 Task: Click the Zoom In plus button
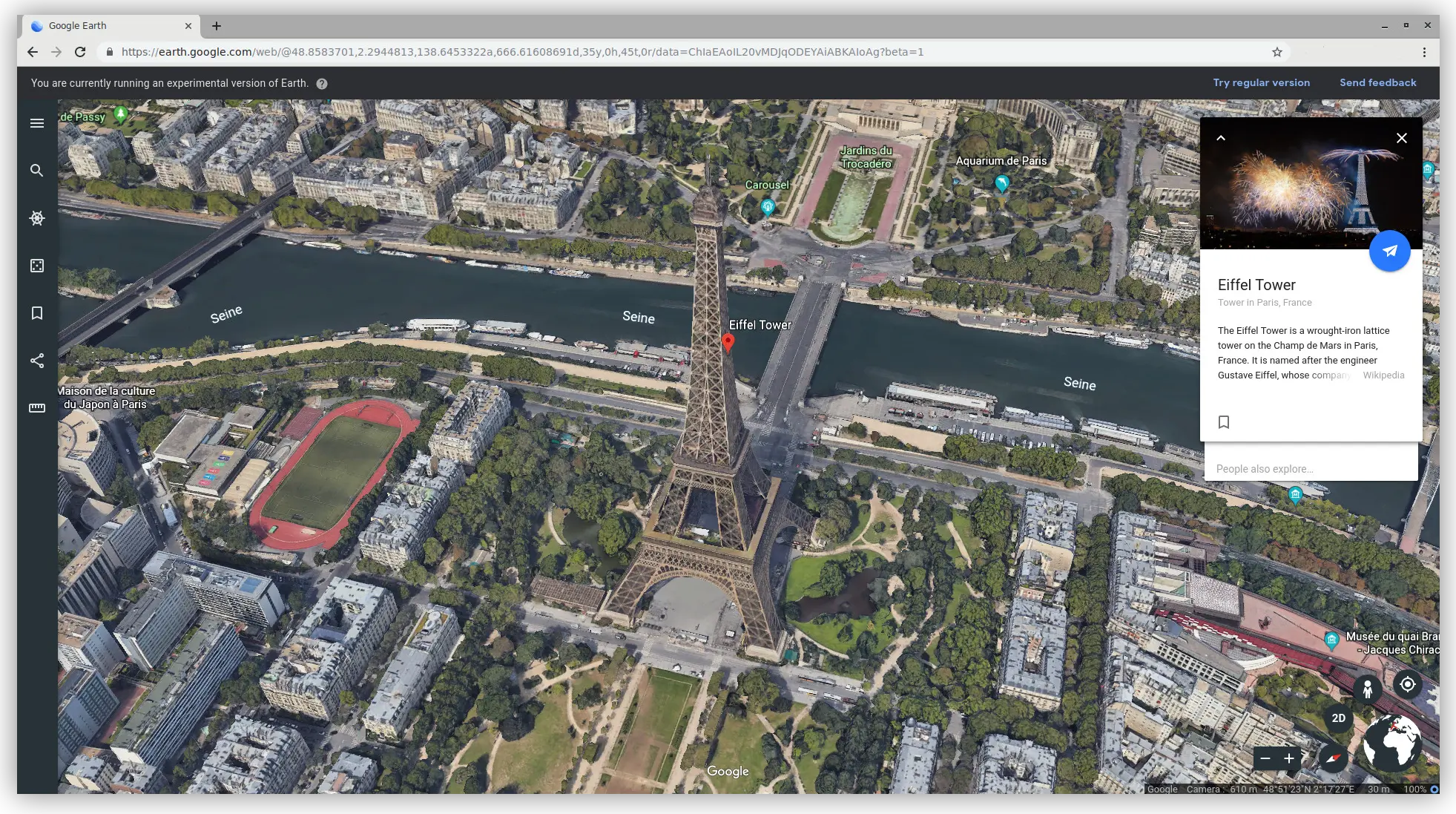click(x=1291, y=757)
